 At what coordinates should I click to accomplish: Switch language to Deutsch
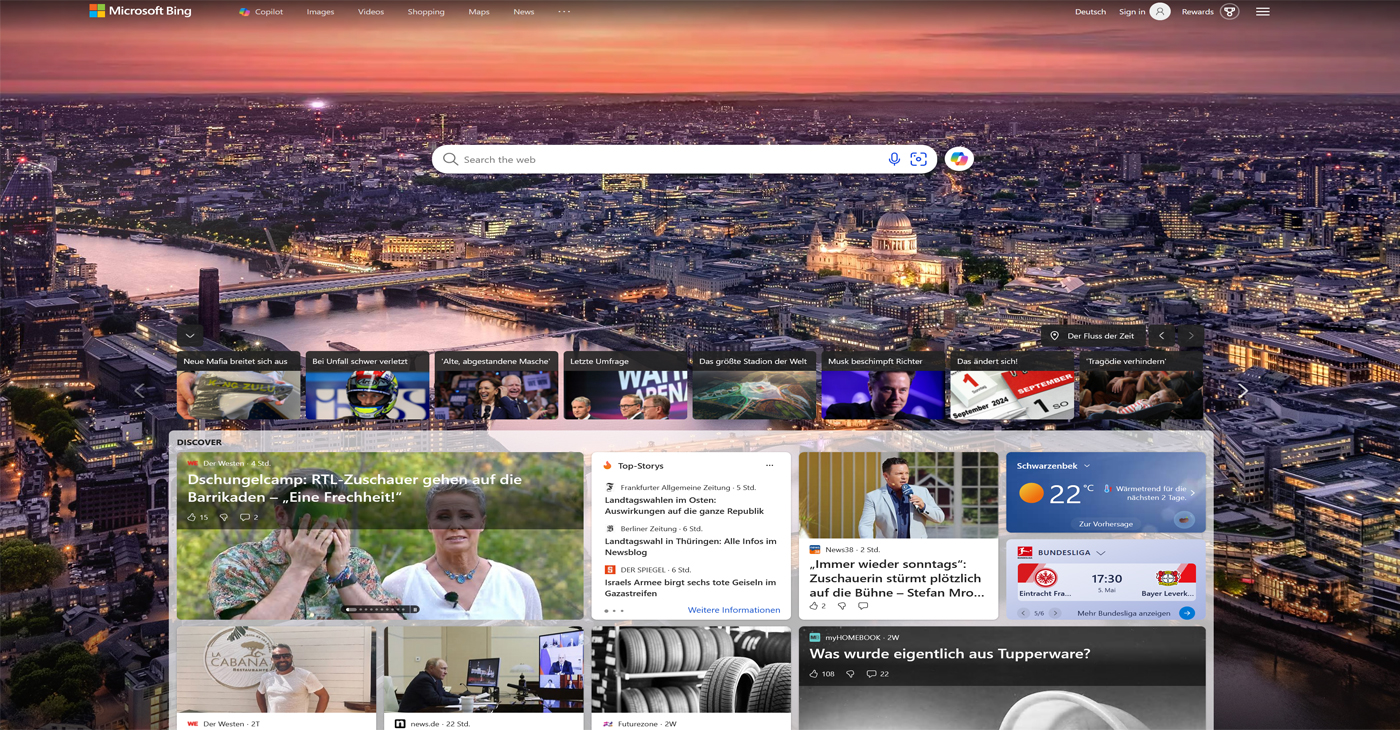(x=1090, y=12)
